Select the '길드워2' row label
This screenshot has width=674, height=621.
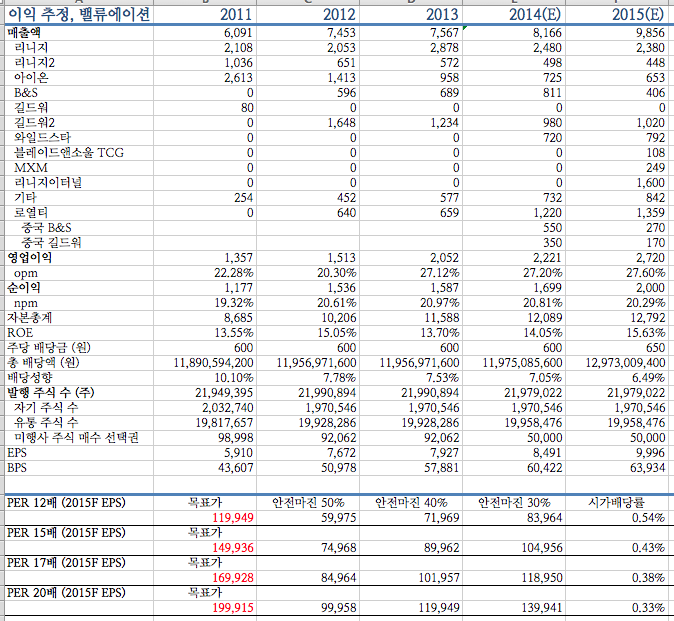34,123
